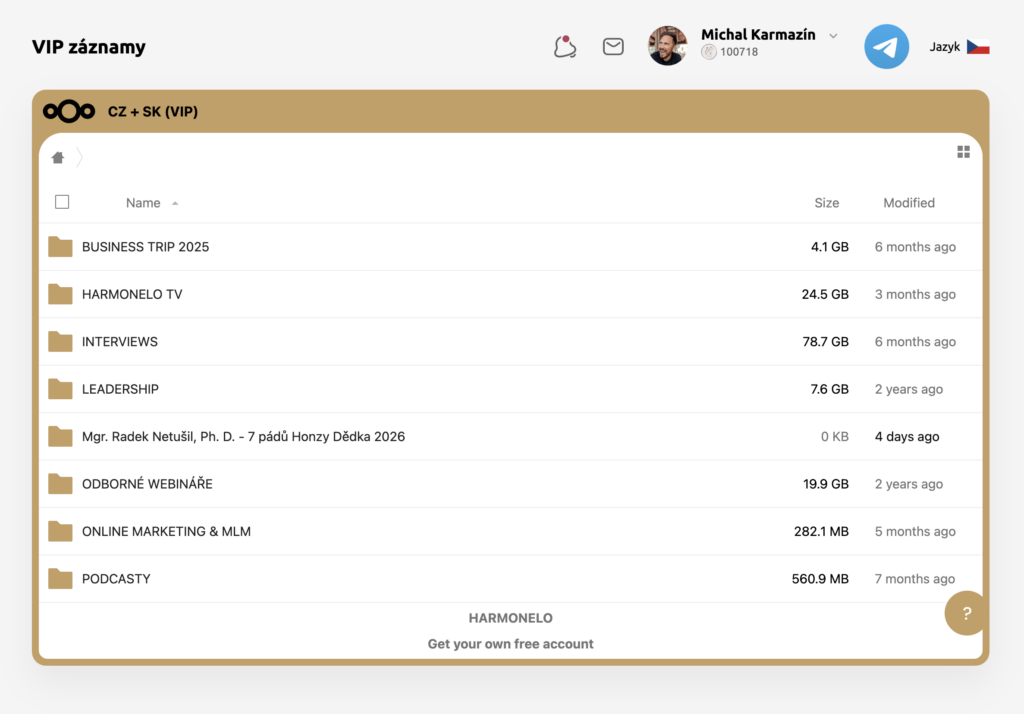Sort by Name column header
The width and height of the screenshot is (1024, 714).
[x=143, y=203]
